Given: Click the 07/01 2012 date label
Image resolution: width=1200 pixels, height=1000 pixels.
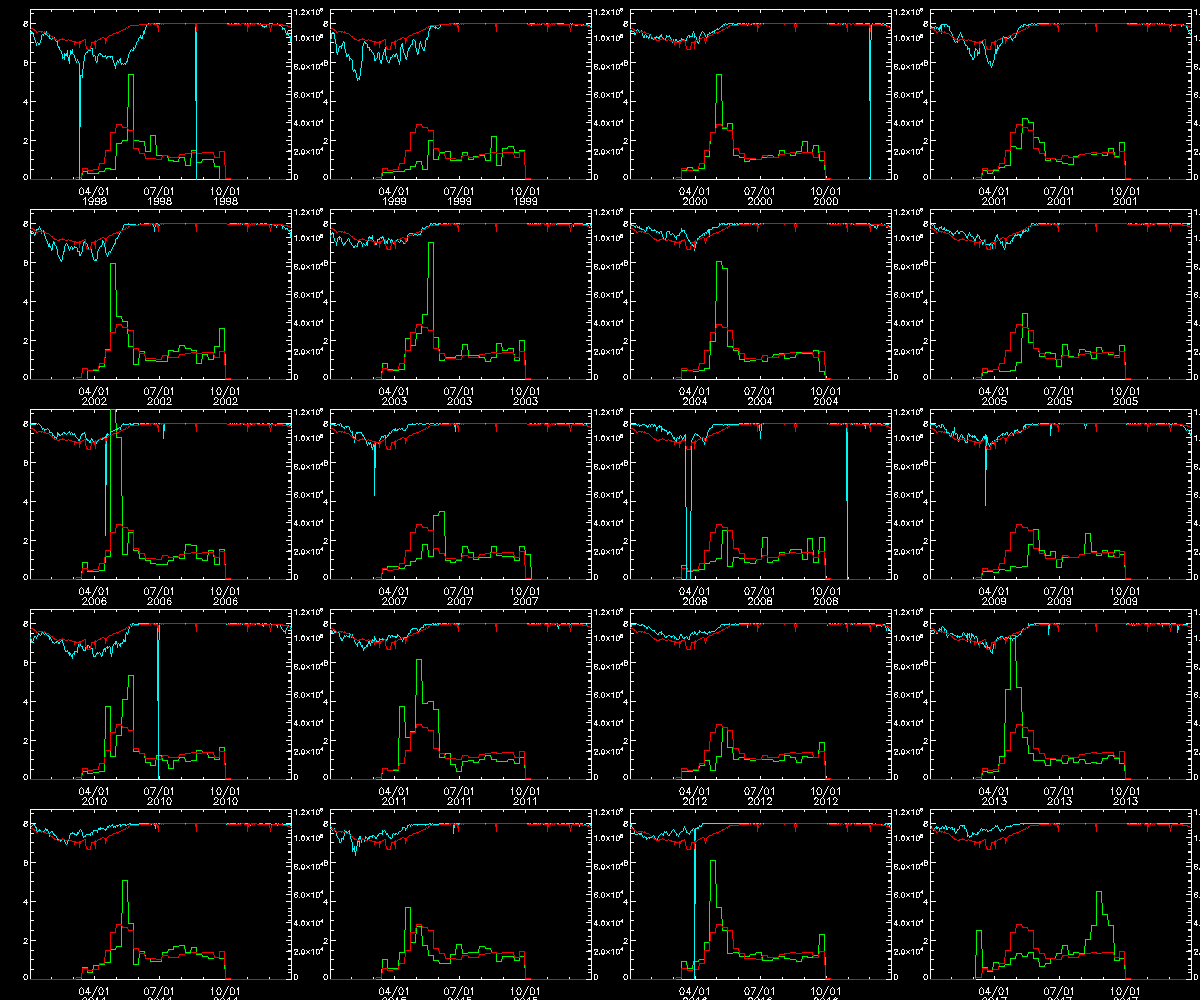Looking at the screenshot, I should [x=759, y=795].
